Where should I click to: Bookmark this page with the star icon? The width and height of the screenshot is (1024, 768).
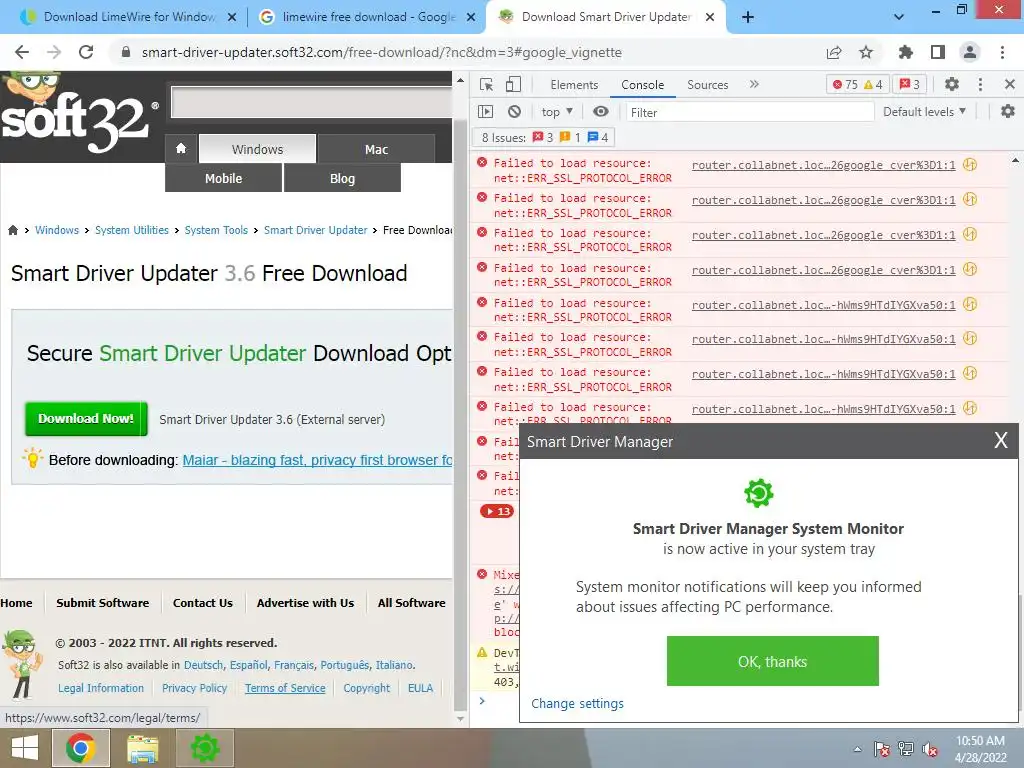point(866,52)
